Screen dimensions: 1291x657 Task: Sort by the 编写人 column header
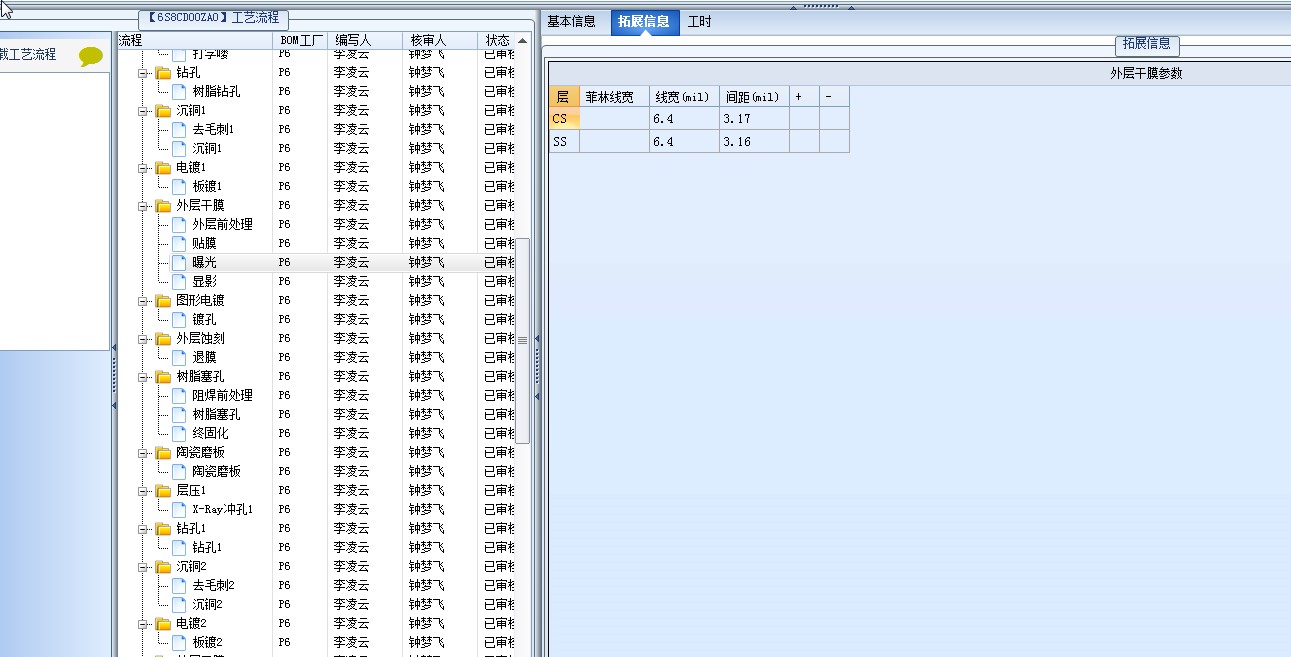point(366,40)
